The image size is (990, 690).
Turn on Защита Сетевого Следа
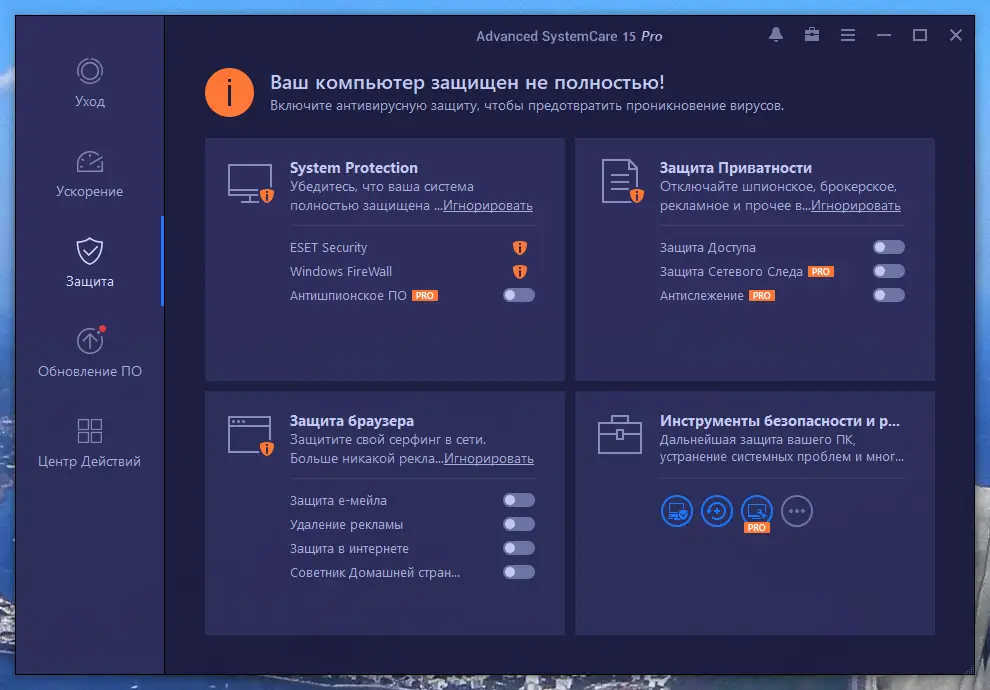889,271
